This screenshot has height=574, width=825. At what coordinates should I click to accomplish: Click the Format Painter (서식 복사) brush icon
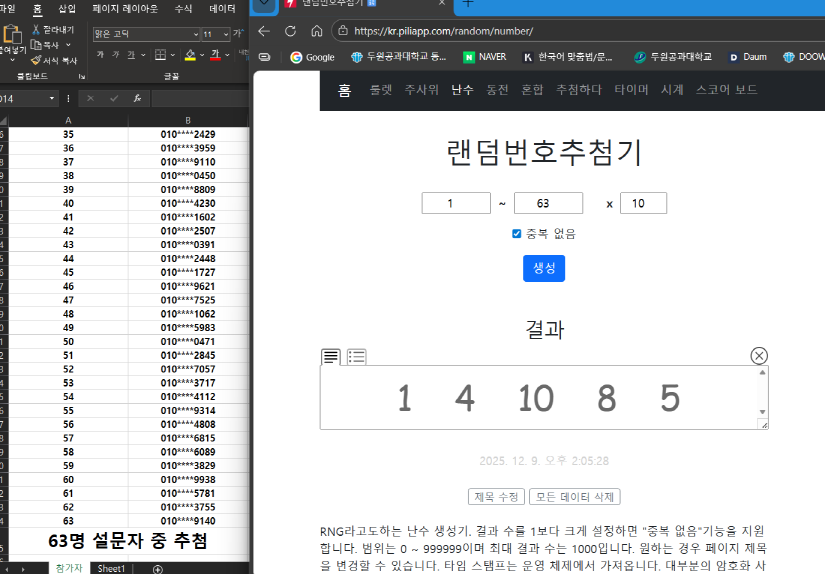37,60
